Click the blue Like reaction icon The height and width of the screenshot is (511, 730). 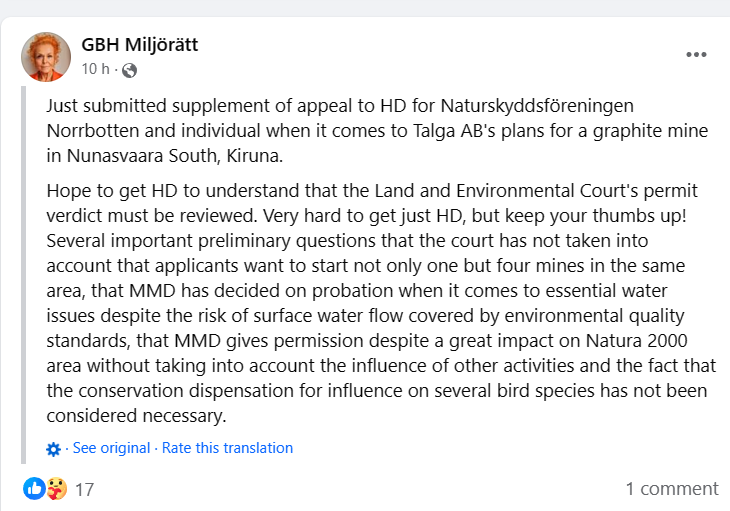pyautogui.click(x=34, y=489)
